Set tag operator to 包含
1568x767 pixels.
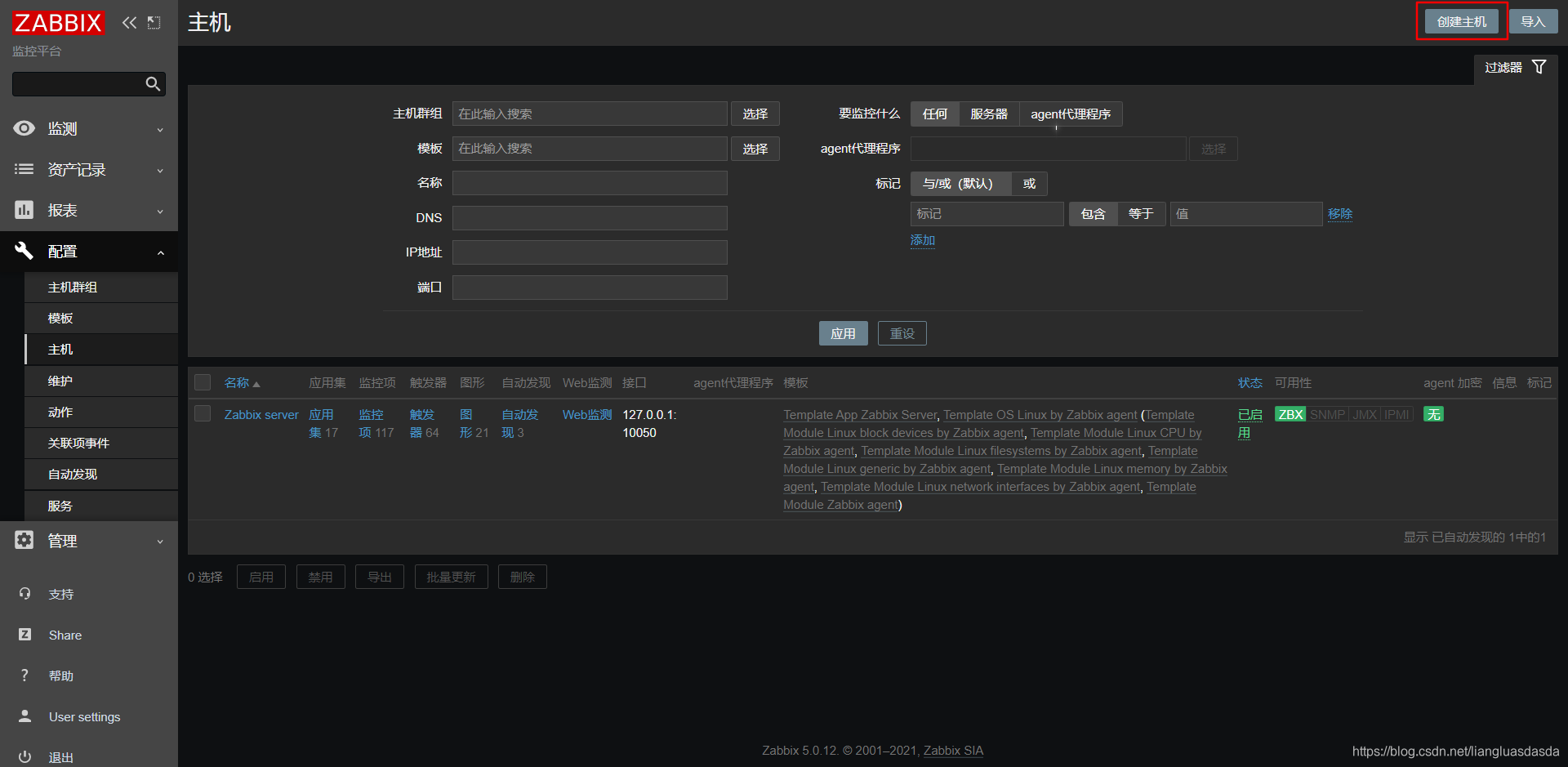tap(1093, 214)
